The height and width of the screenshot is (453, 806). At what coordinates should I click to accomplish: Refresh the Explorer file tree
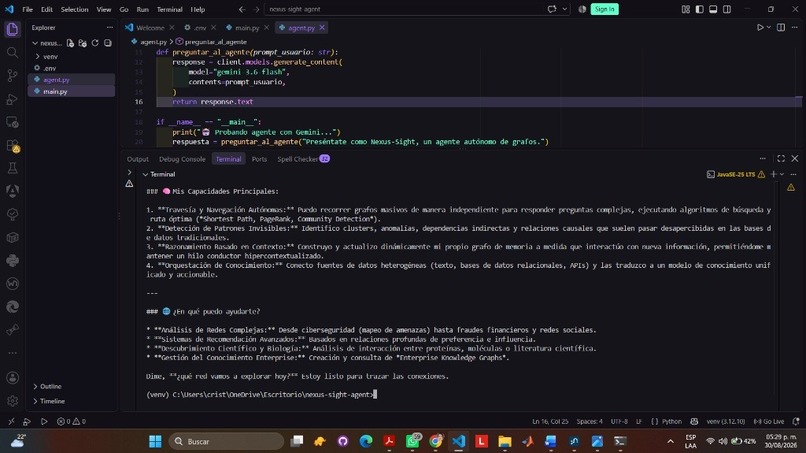tap(95, 43)
